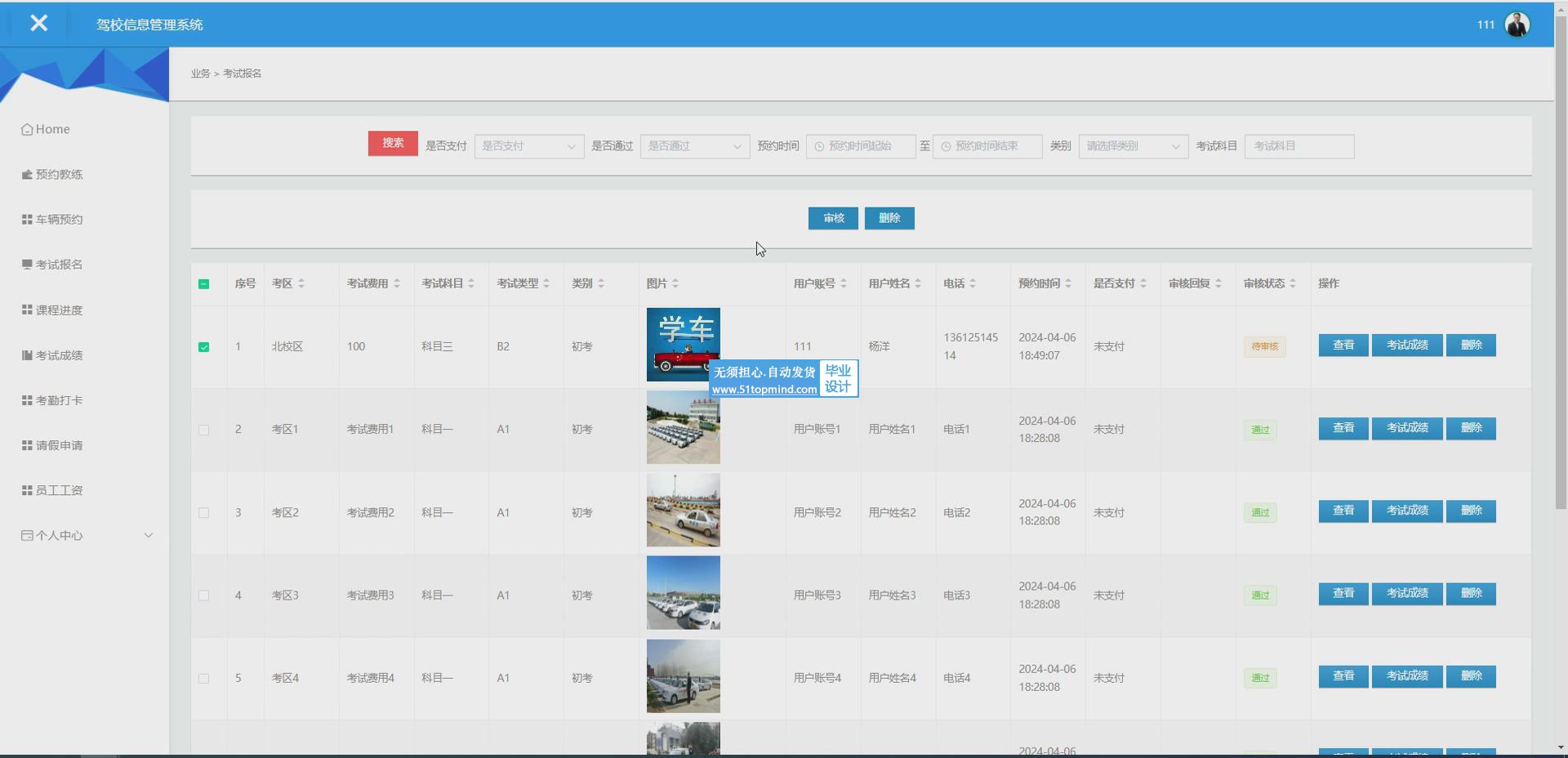Open the 是否通过 dropdown filter
Viewport: 1568px width, 758px height.
pyautogui.click(x=695, y=146)
